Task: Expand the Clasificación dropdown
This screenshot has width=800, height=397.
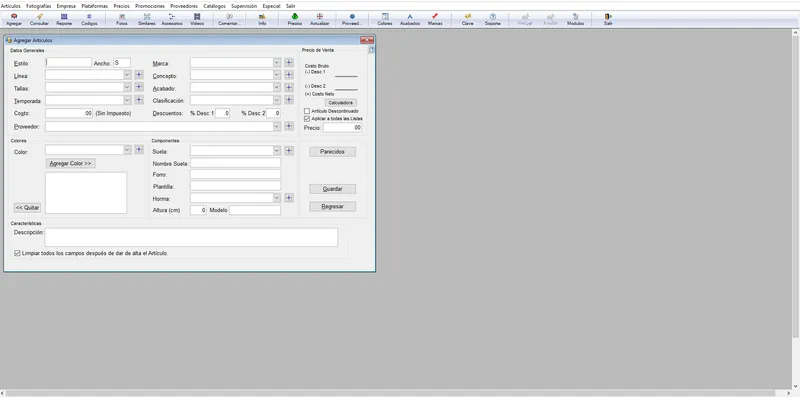Action: coord(277,100)
